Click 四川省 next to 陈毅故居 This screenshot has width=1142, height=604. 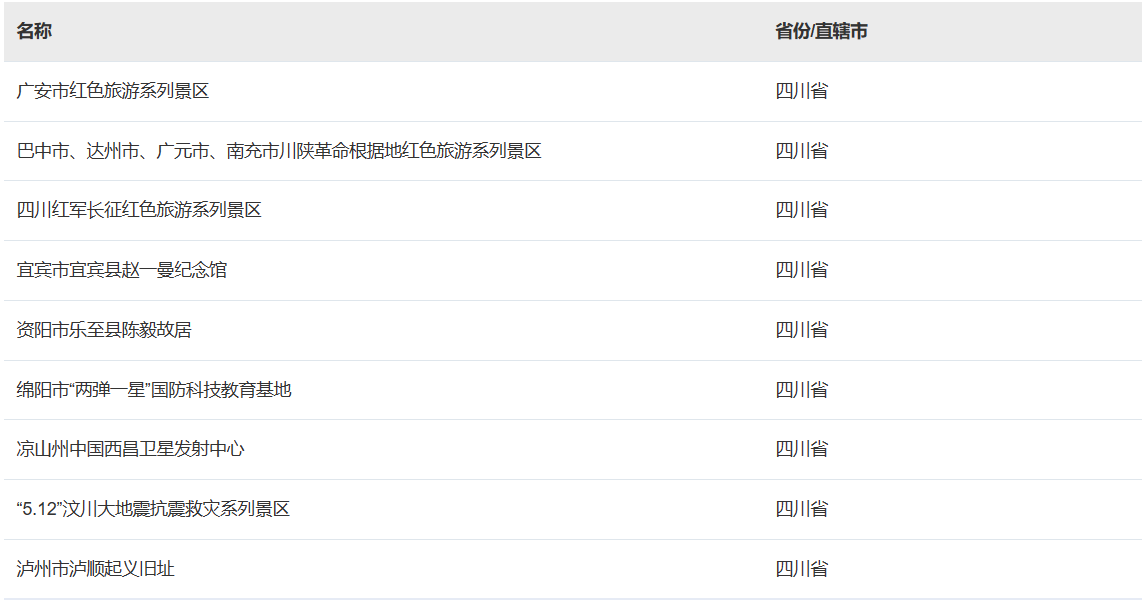coord(802,330)
